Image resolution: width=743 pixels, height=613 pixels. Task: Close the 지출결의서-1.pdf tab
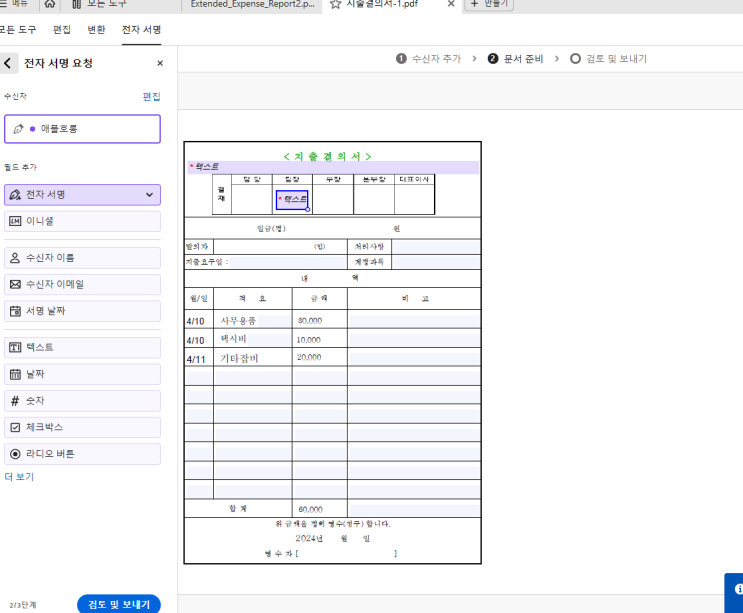point(451,4)
